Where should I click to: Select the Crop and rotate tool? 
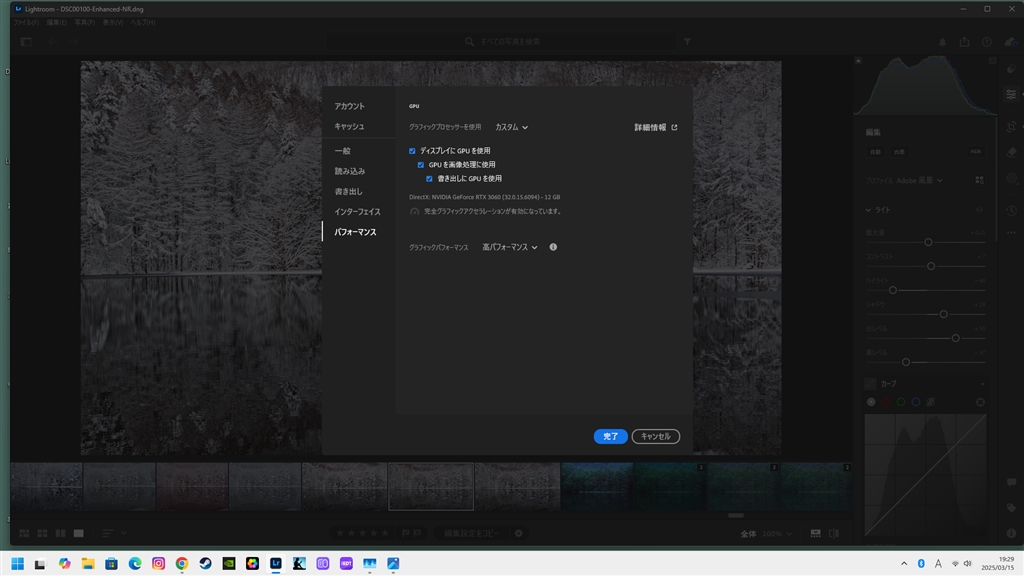pyautogui.click(x=1012, y=127)
